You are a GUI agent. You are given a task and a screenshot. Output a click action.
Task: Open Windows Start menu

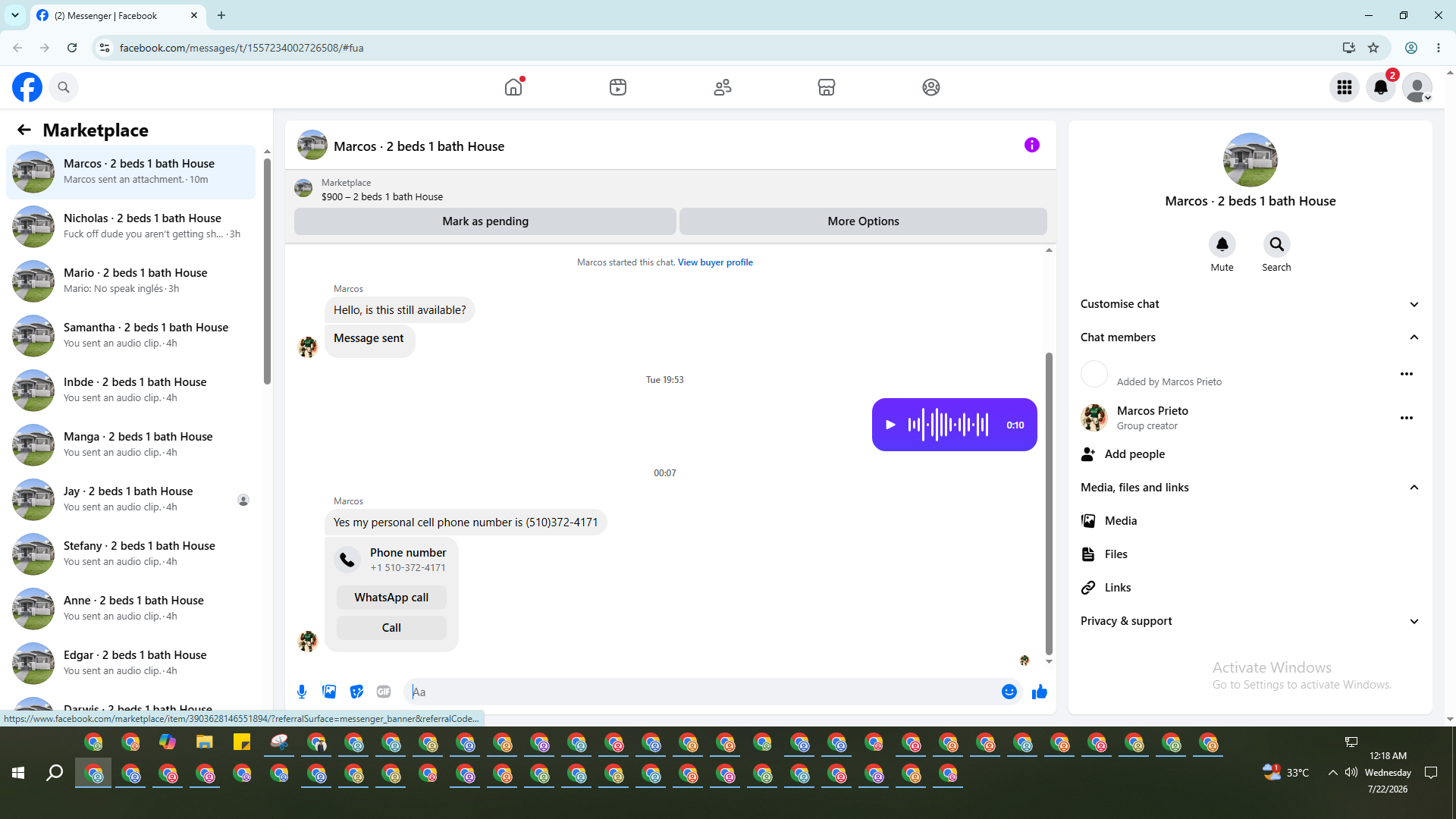click(x=18, y=773)
